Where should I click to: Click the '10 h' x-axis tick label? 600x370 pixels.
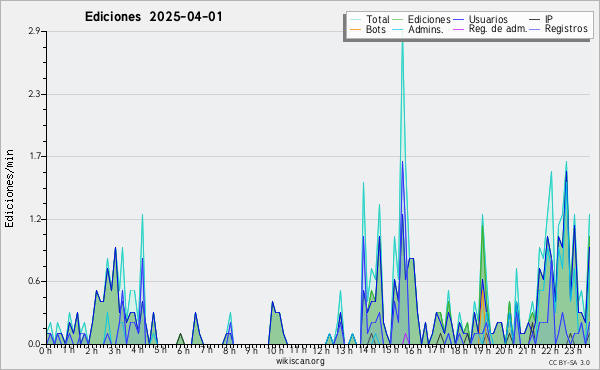[x=275, y=351]
